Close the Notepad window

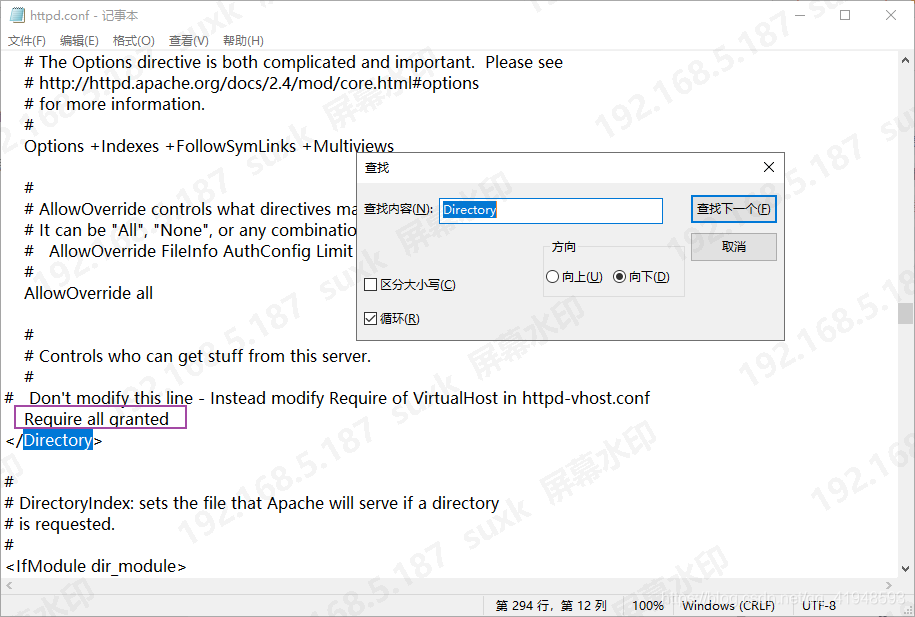tap(890, 15)
